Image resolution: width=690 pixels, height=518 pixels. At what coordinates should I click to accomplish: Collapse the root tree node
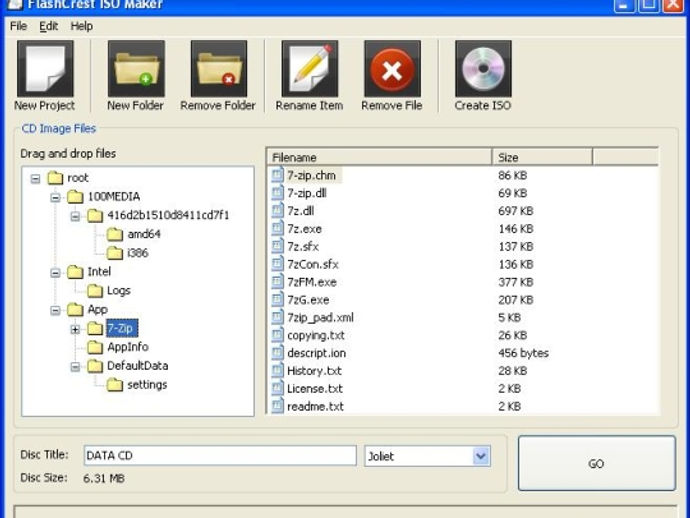point(36,179)
